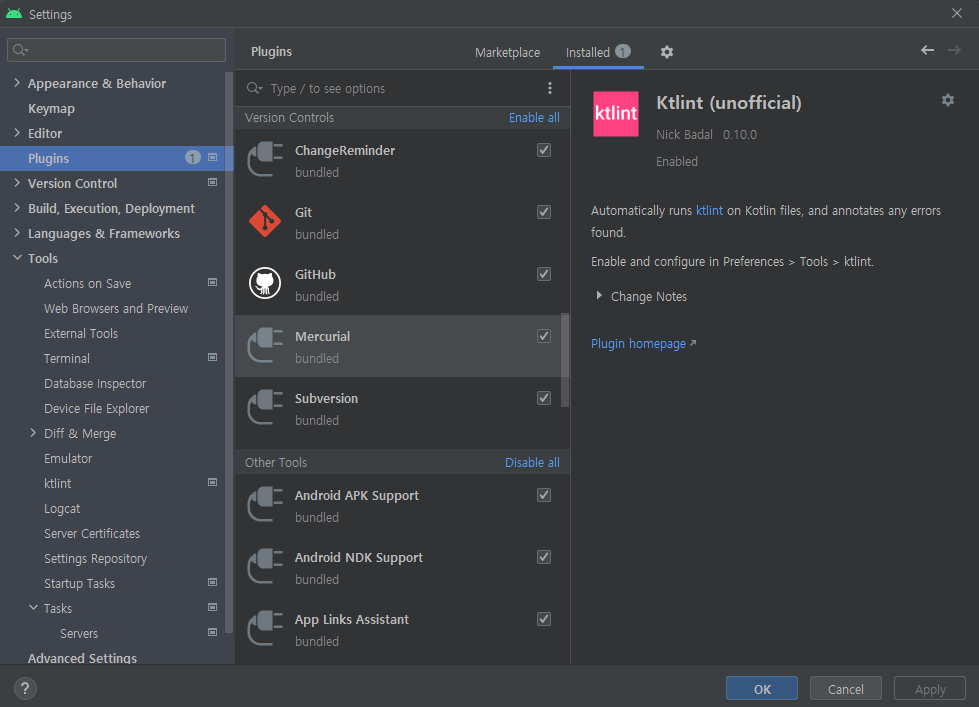
Task: Click project-level icon beside Servers
Action: tap(212, 632)
